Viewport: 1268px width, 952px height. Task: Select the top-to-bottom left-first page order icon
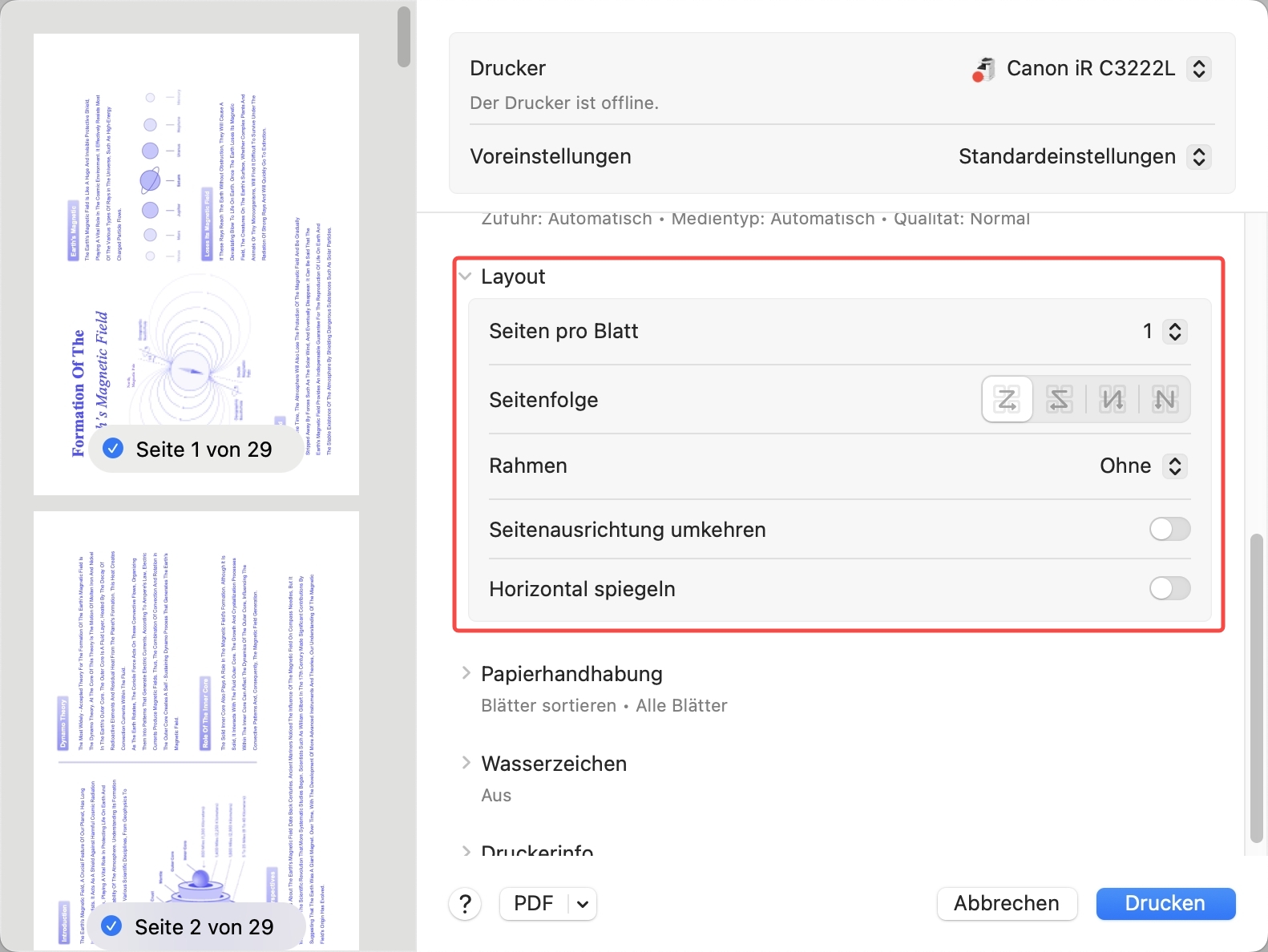point(1112,399)
